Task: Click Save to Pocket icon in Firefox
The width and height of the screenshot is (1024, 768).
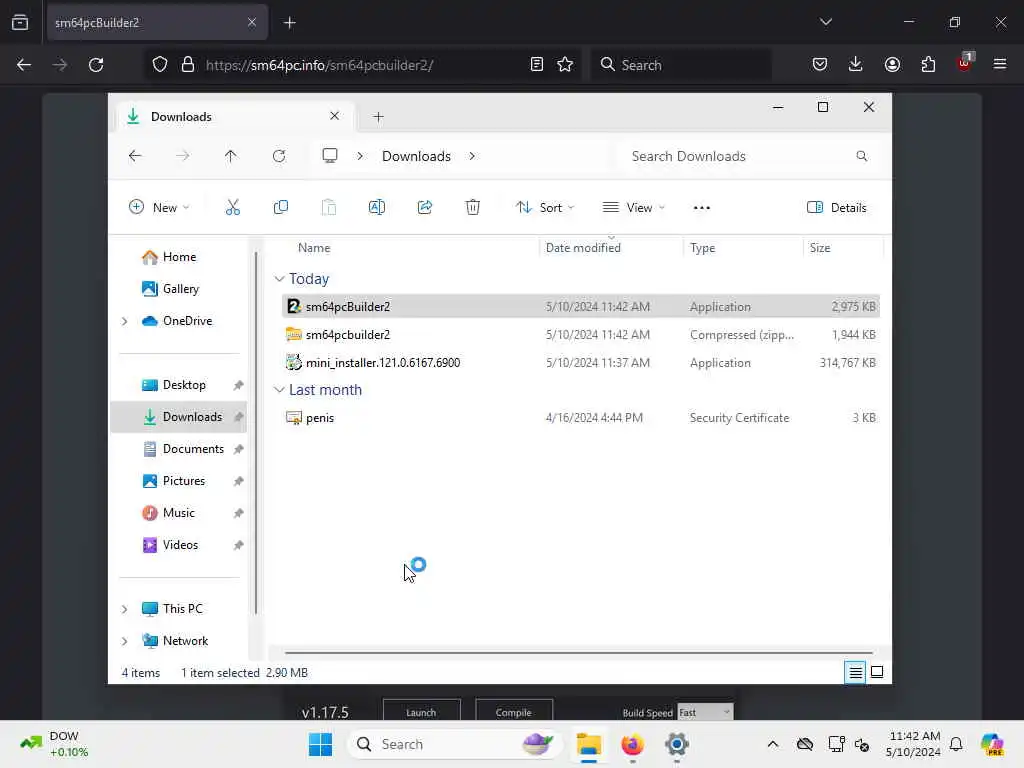Action: 820,64
